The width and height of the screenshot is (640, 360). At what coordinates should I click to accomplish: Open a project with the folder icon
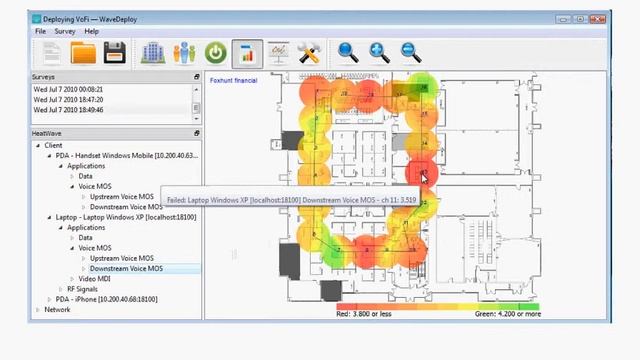[83, 53]
